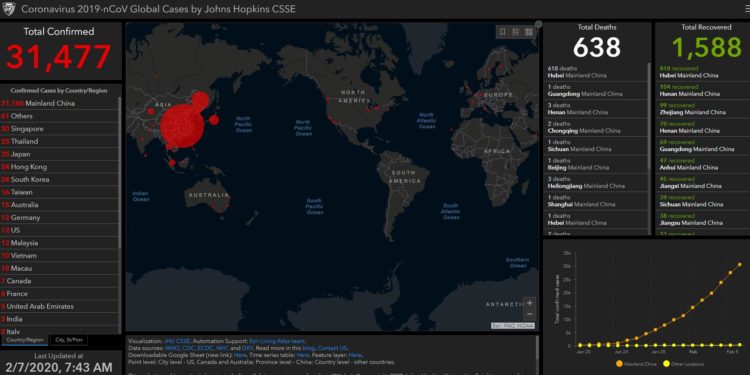Click the Johns Hopkins shield logo
750x375 pixels.
(10, 9)
